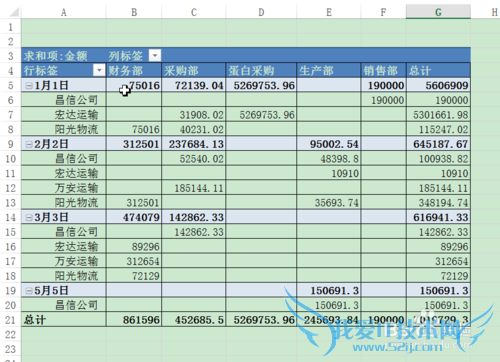The height and width of the screenshot is (362, 500).
Task: Click the 财务部 column heading
Action: (x=134, y=70)
